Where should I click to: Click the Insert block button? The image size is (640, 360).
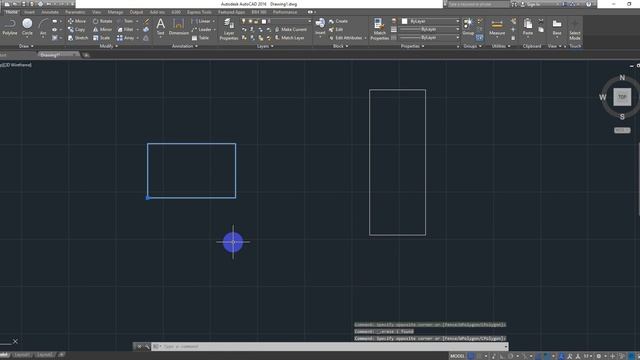pyautogui.click(x=320, y=27)
